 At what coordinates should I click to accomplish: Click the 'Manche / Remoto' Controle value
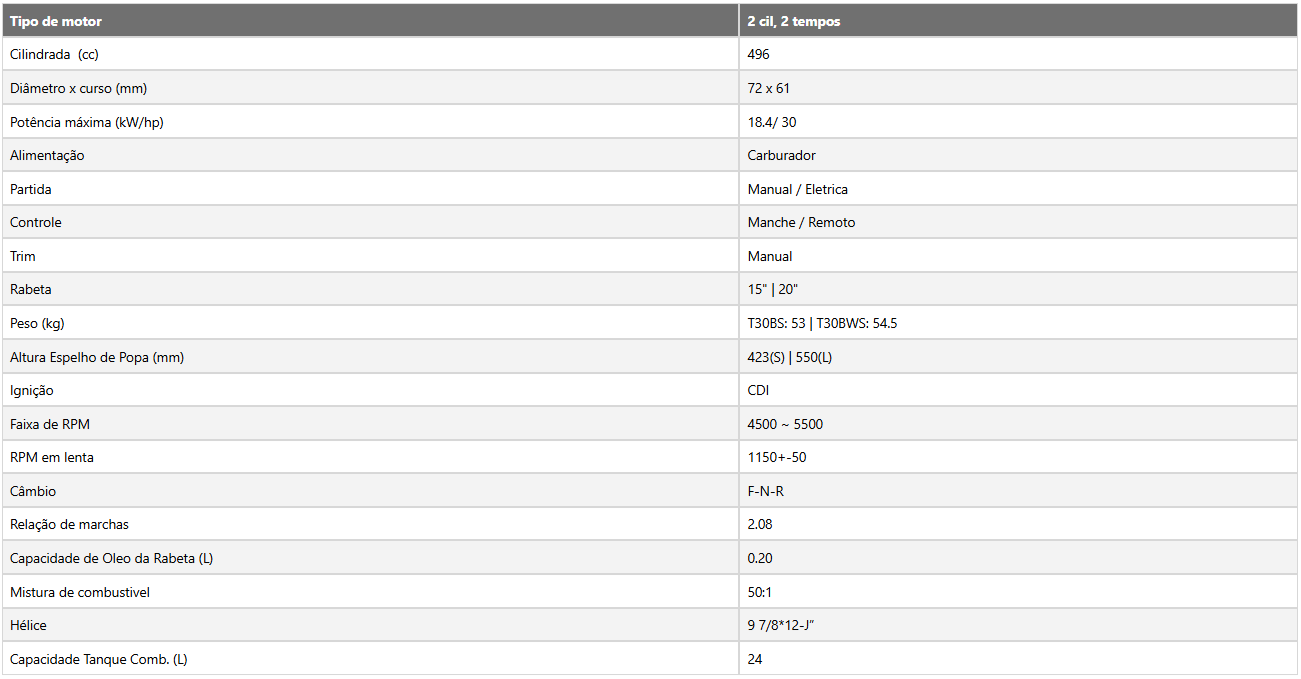click(x=801, y=222)
